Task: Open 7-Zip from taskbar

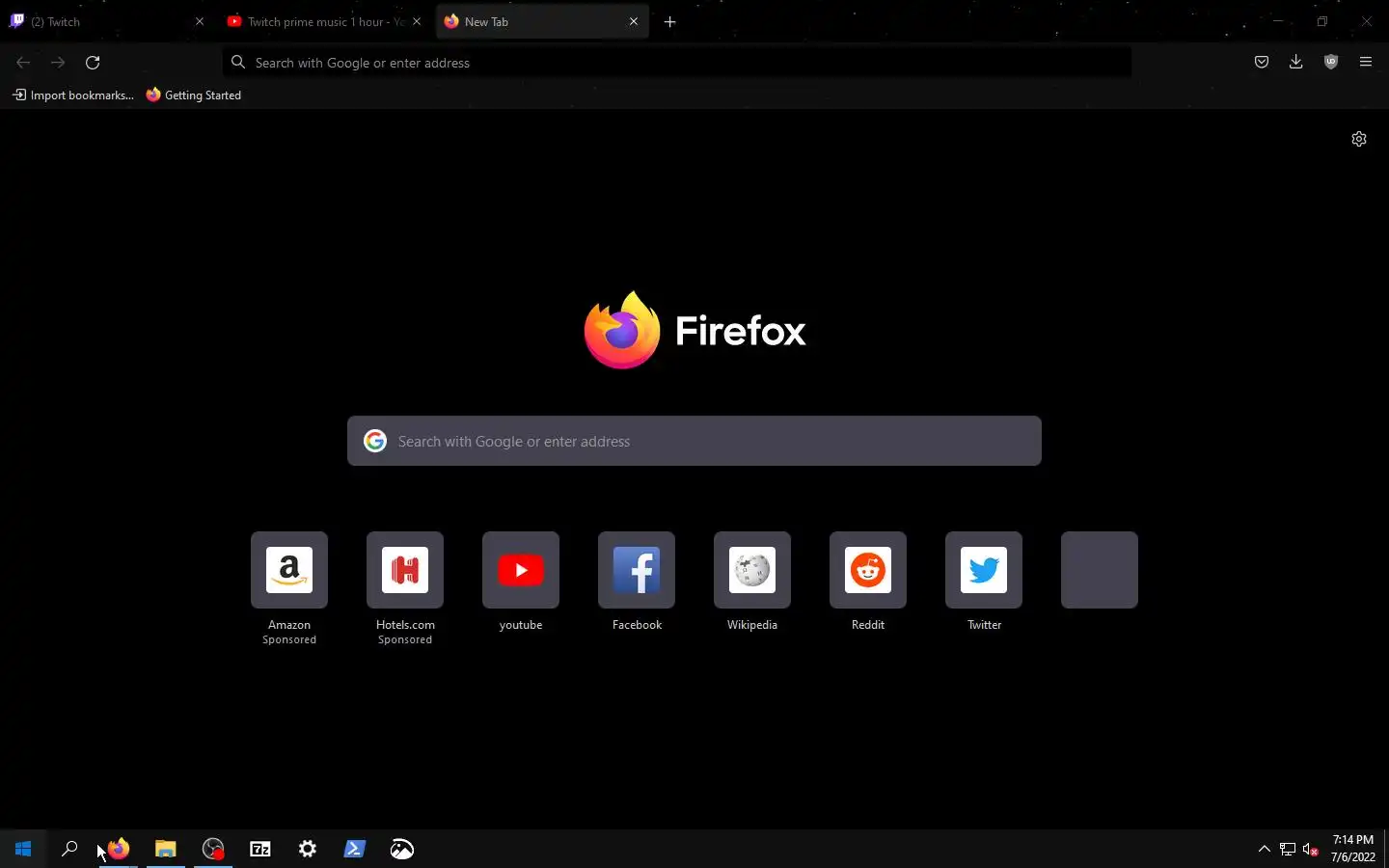Action: tap(260, 849)
